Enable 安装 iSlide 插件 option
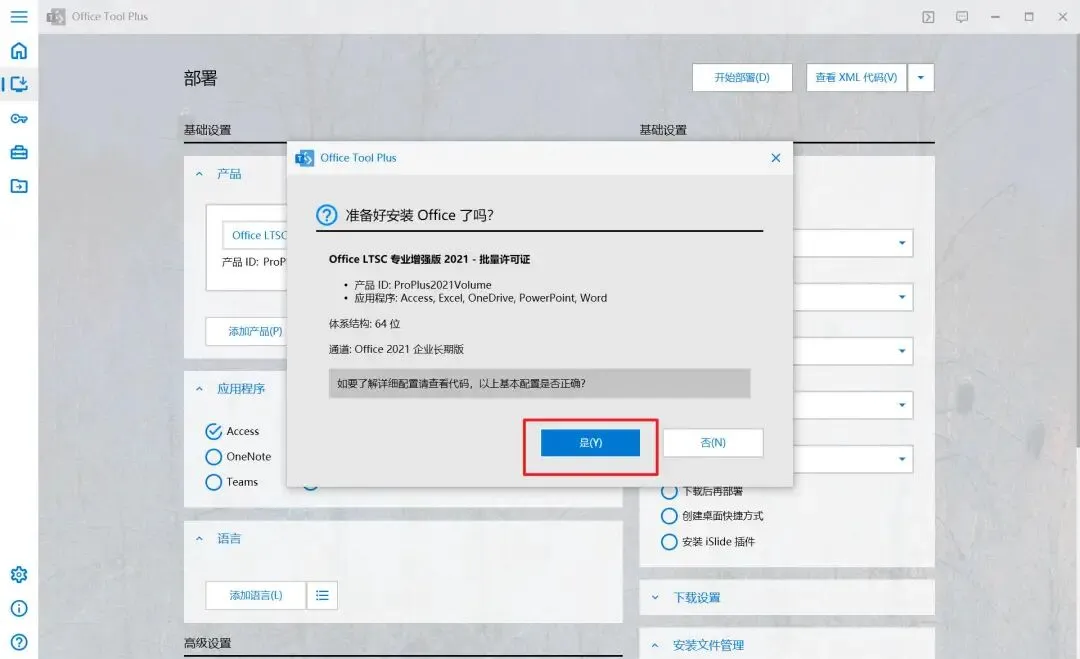Image resolution: width=1080 pixels, height=659 pixels. click(669, 542)
